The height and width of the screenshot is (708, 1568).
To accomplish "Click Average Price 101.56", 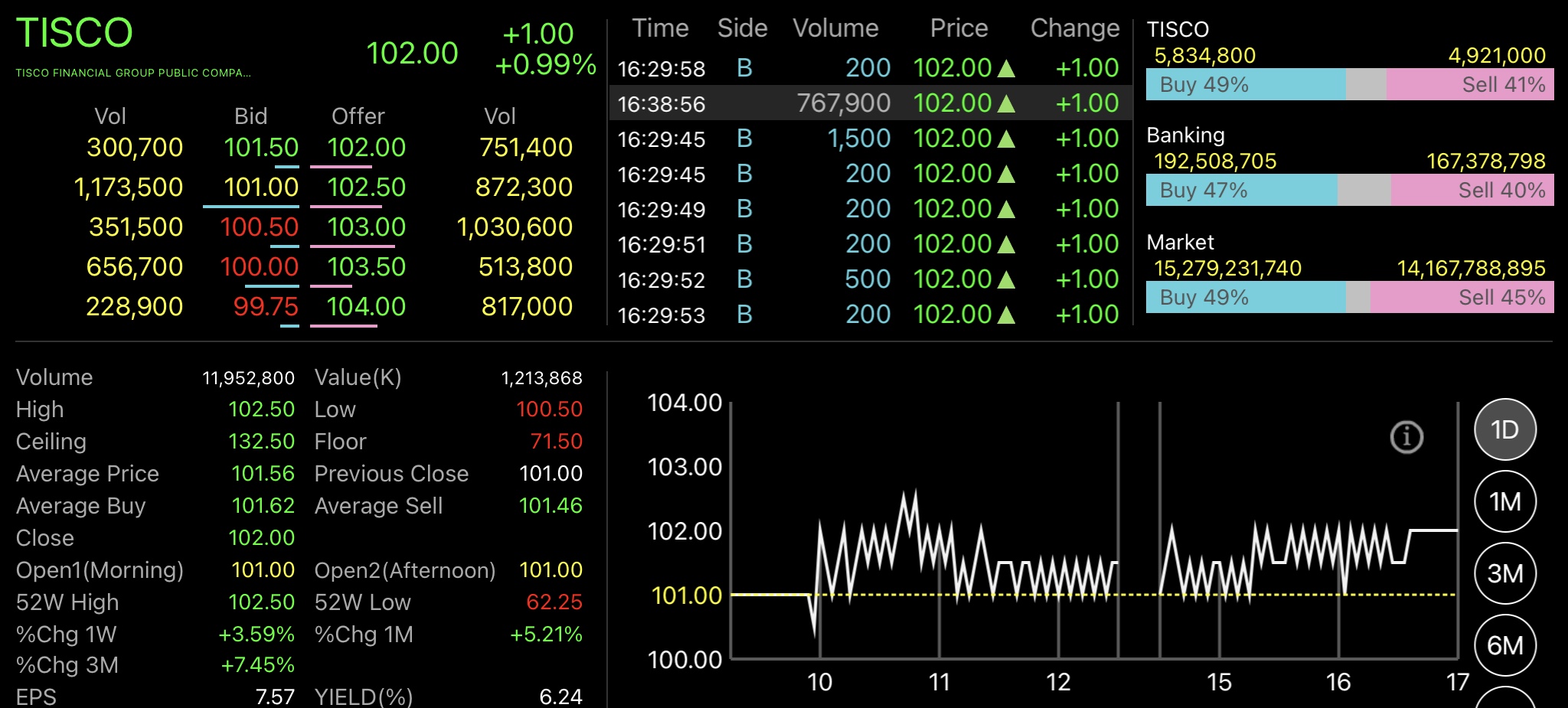I will pyautogui.click(x=263, y=474).
